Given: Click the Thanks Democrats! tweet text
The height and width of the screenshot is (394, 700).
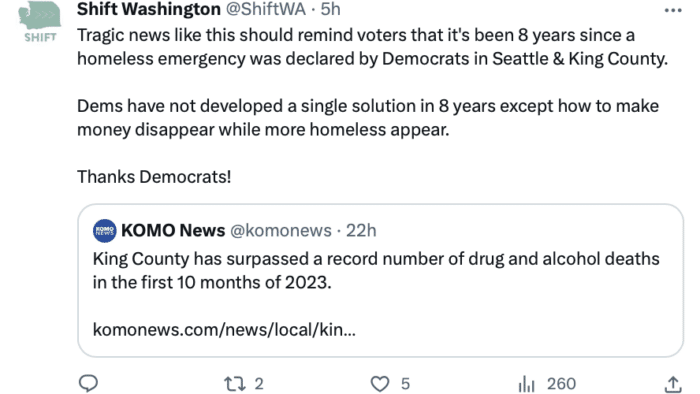Looking at the screenshot, I should (154, 177).
